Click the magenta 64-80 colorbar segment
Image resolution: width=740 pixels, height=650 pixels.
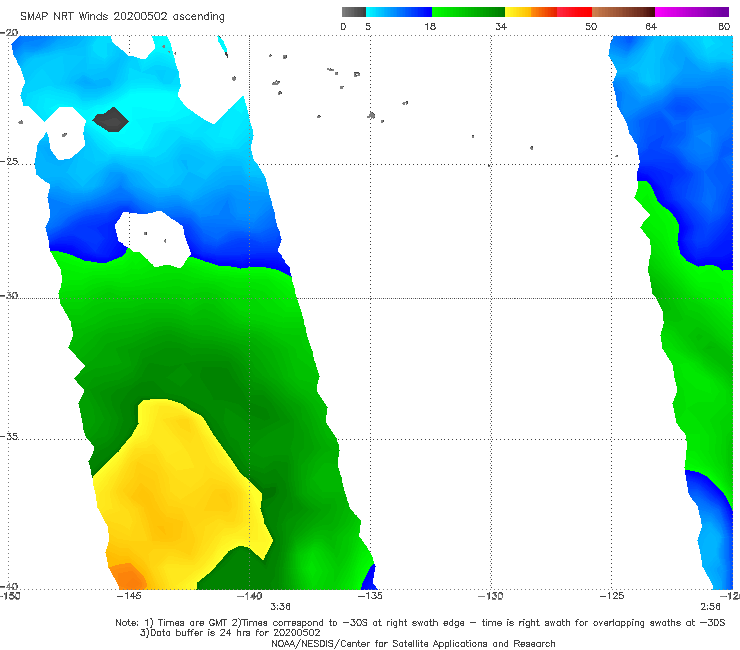pos(692,12)
